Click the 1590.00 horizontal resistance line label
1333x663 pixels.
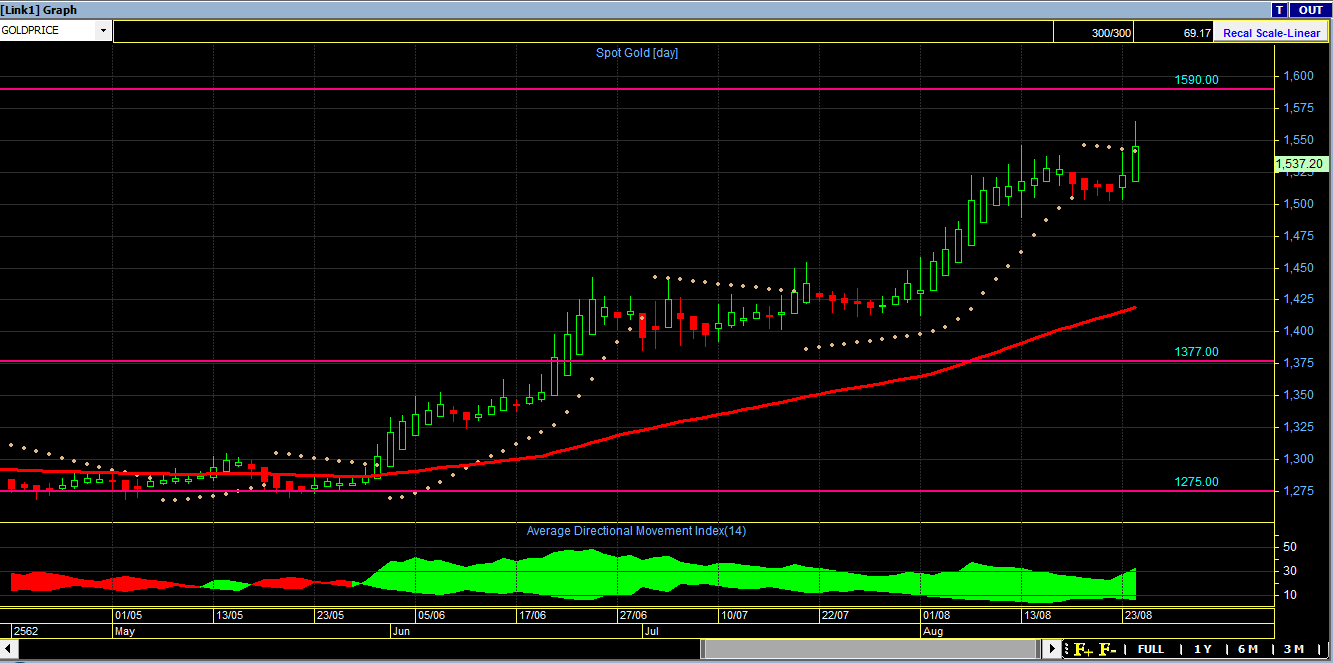[x=1196, y=79]
